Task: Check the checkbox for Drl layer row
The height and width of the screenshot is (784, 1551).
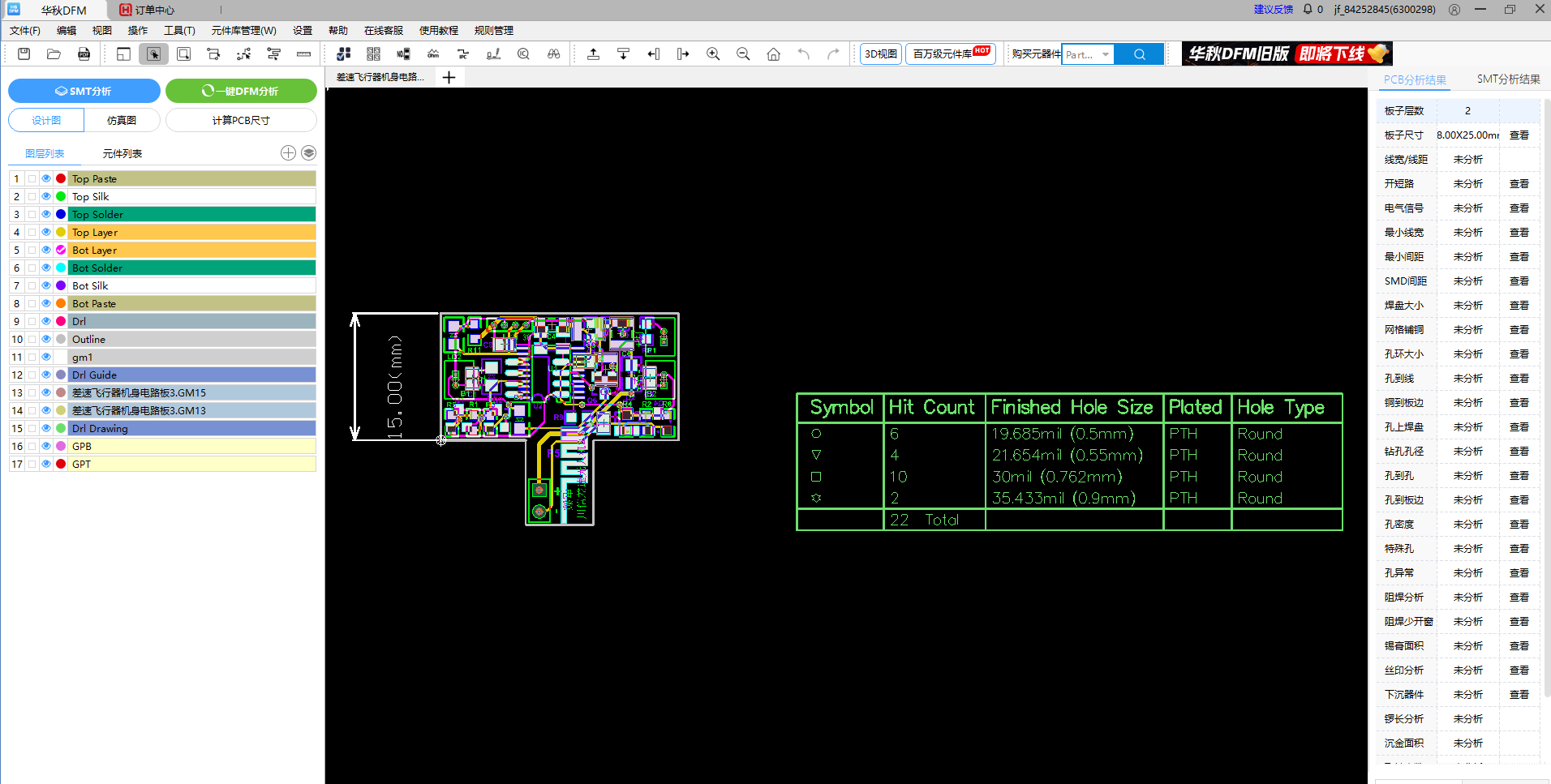Action: (x=32, y=321)
